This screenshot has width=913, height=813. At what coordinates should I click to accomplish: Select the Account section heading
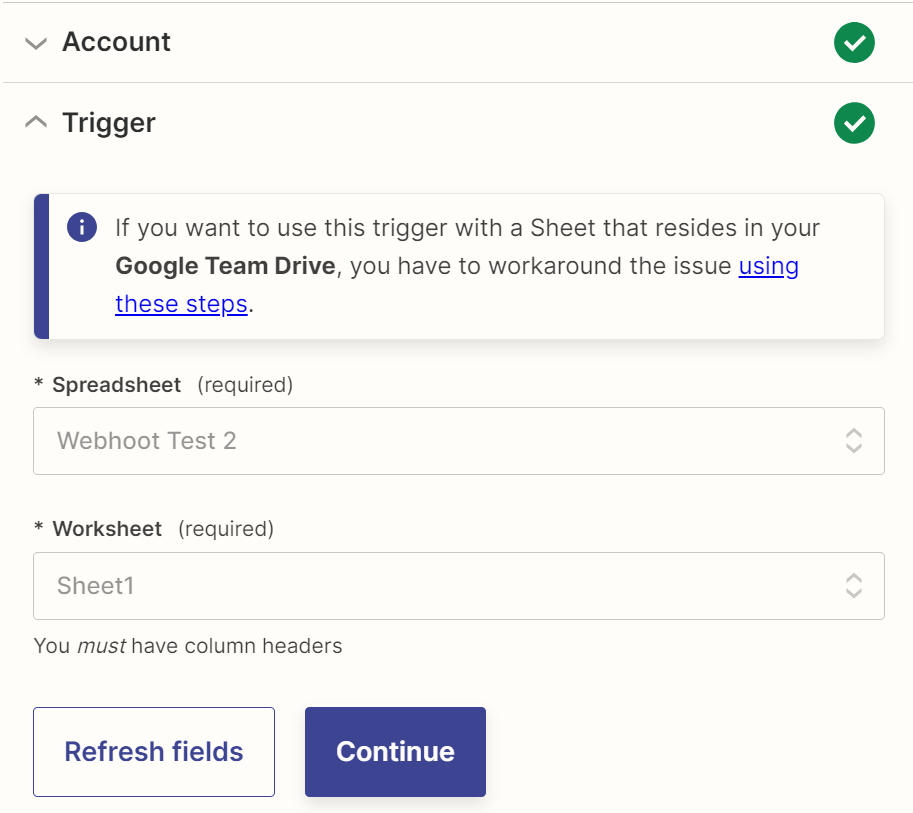(116, 42)
